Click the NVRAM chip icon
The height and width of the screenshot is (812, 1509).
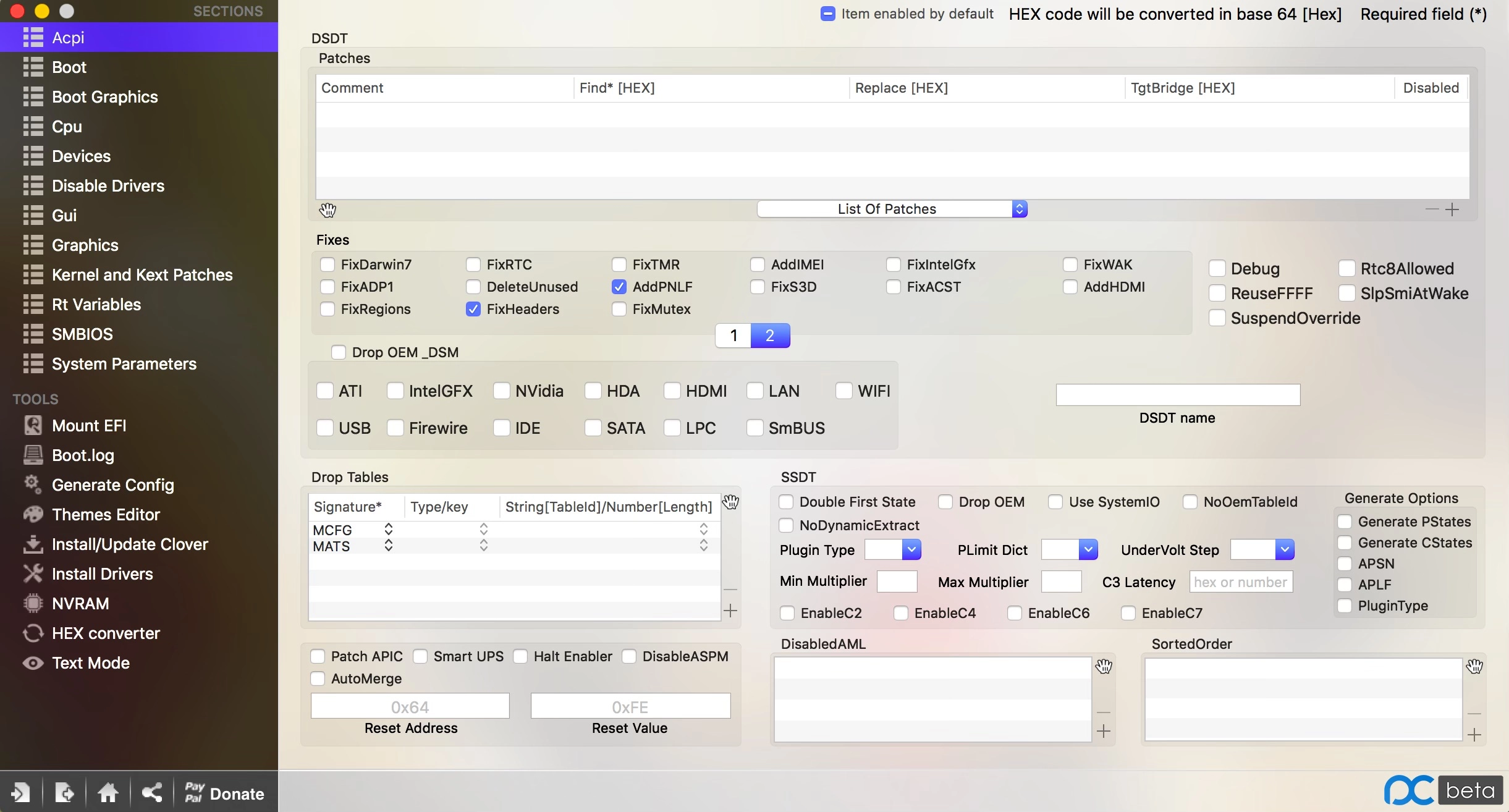coord(33,603)
